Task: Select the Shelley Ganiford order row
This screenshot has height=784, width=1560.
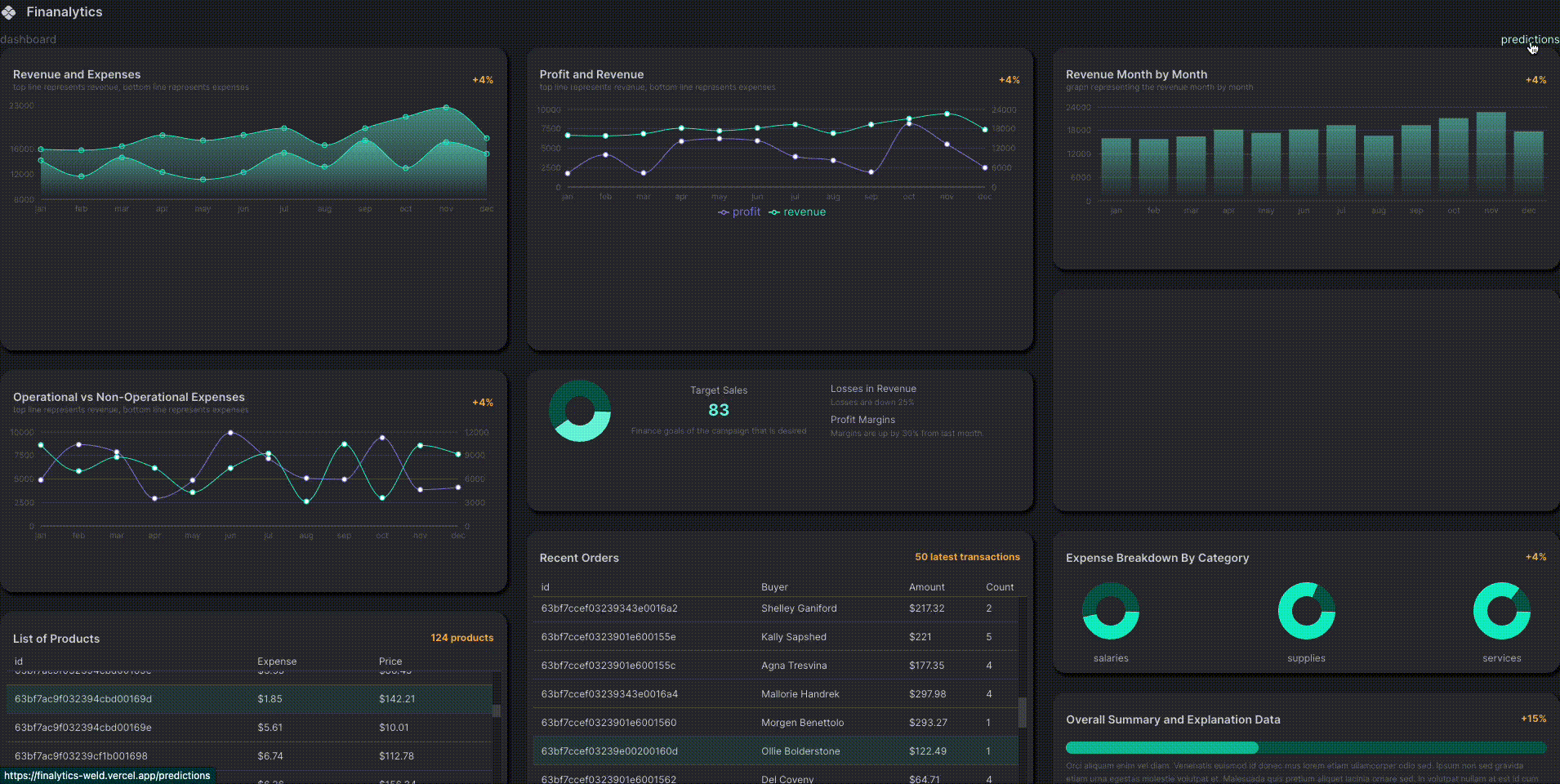Action: click(775, 608)
